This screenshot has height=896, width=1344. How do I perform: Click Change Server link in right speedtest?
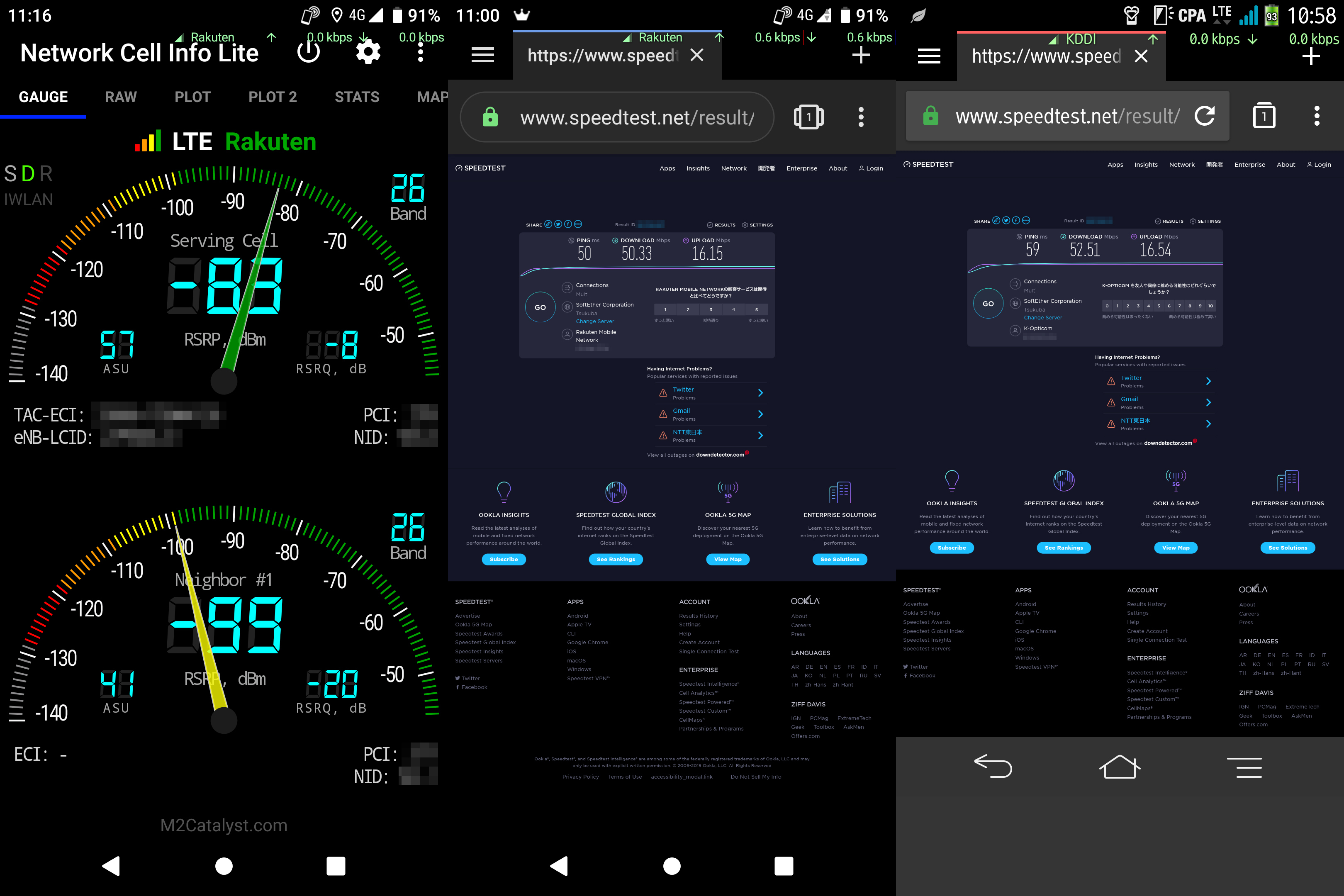(1042, 318)
